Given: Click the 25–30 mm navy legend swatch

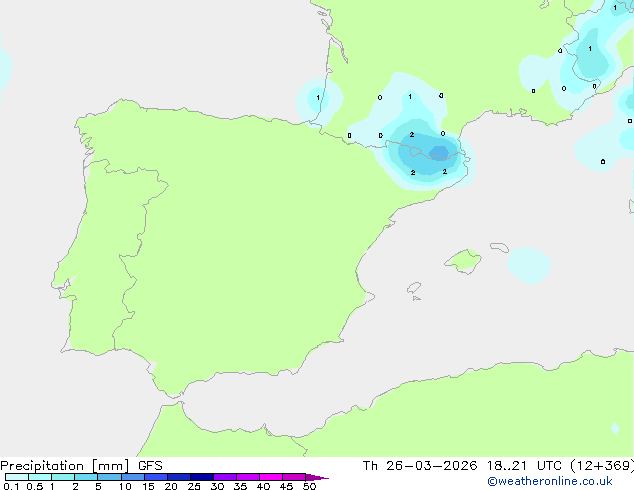Looking at the screenshot, I should (x=202, y=477).
